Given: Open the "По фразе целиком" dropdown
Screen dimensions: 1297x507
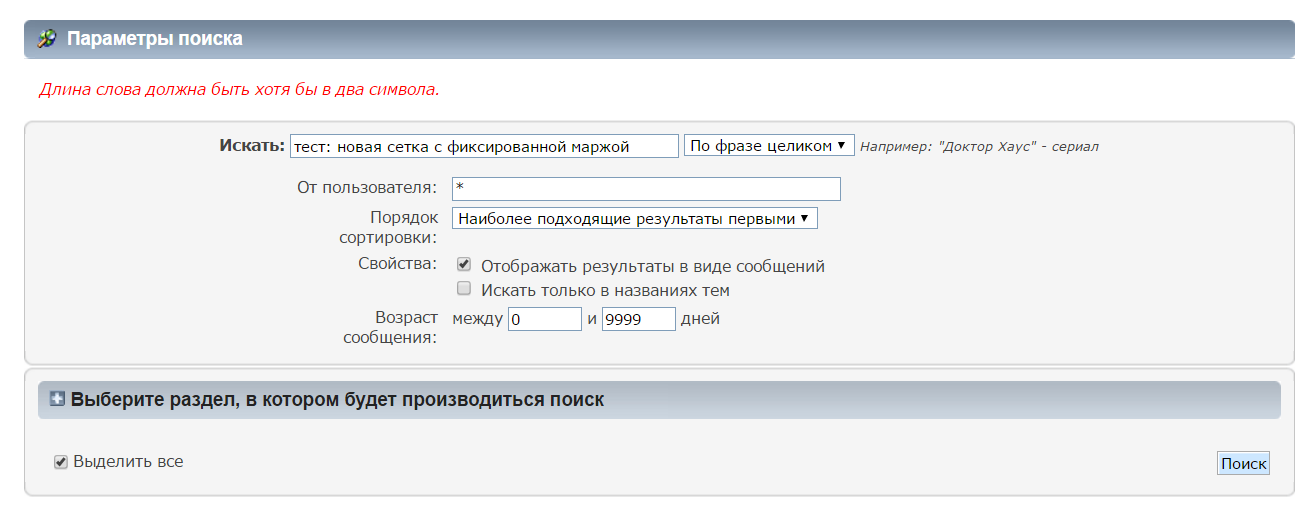Looking at the screenshot, I should pyautogui.click(x=769, y=146).
